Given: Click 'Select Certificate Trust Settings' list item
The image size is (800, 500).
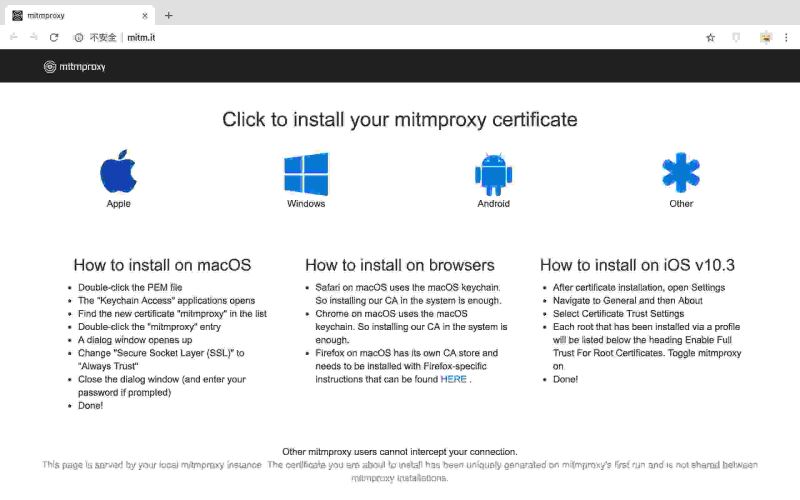Looking at the screenshot, I should [618, 313].
